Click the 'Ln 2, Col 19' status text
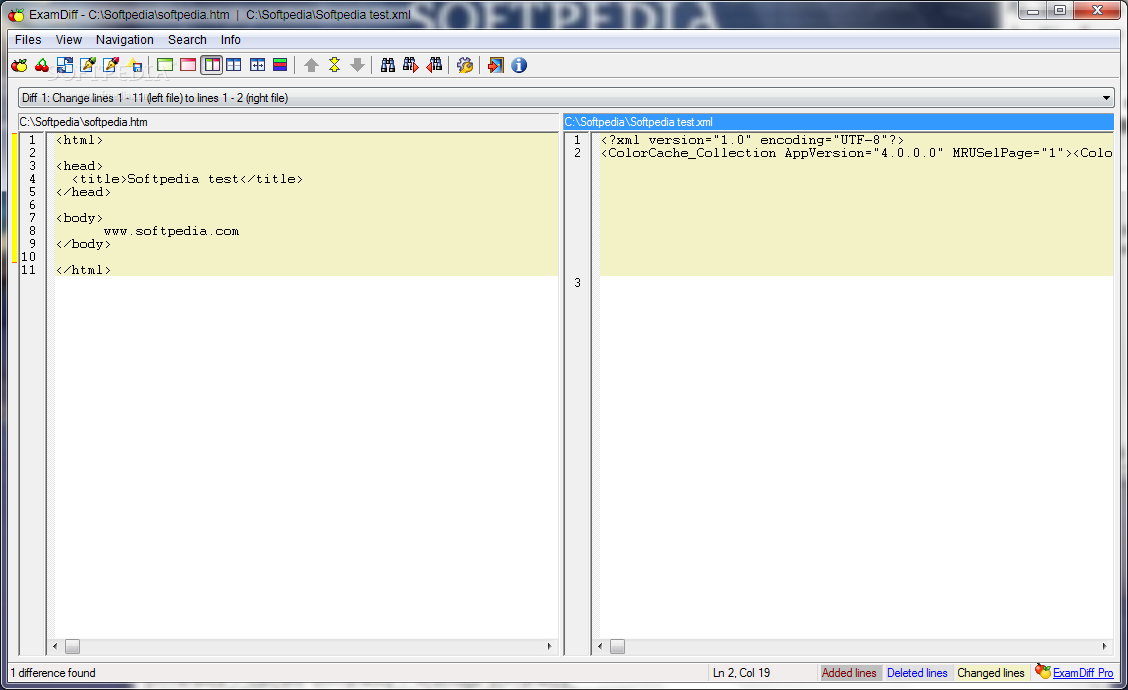Viewport: 1128px width, 690px height. click(741, 673)
